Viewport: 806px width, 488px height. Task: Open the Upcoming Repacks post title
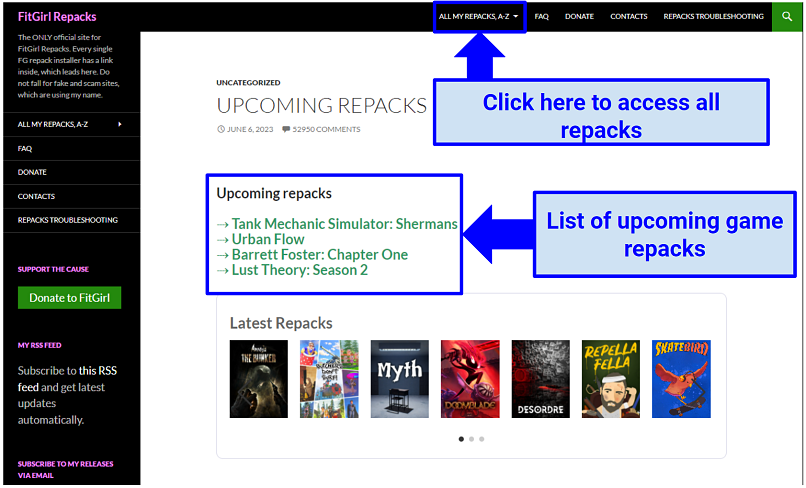(321, 105)
